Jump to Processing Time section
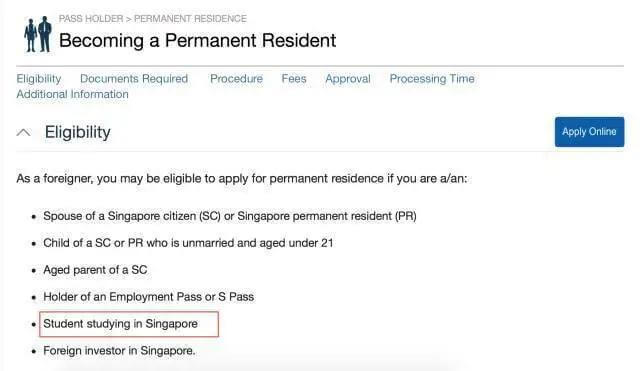The width and height of the screenshot is (640, 371). pos(432,78)
